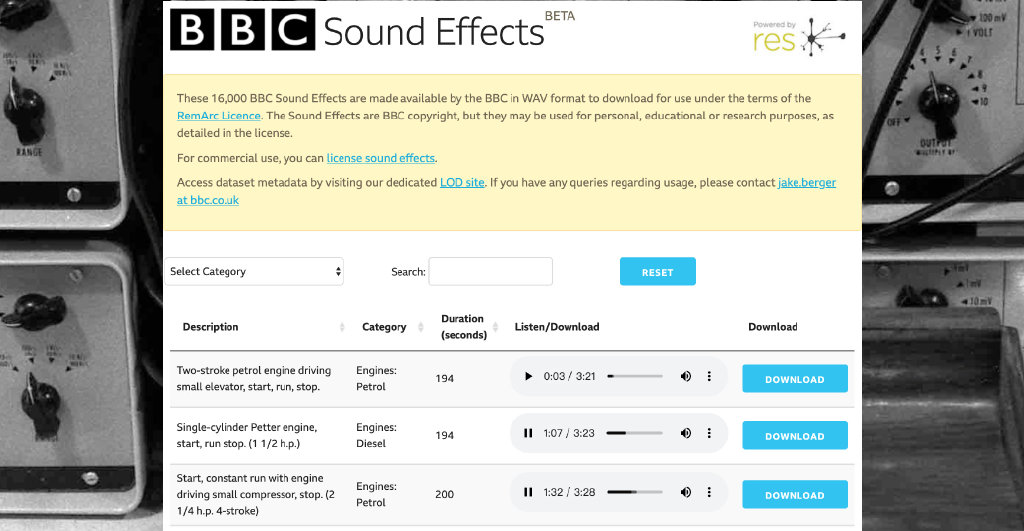Download the Single-cylinder Petter engine sound
The width and height of the screenshot is (1024, 531).
[x=794, y=436]
